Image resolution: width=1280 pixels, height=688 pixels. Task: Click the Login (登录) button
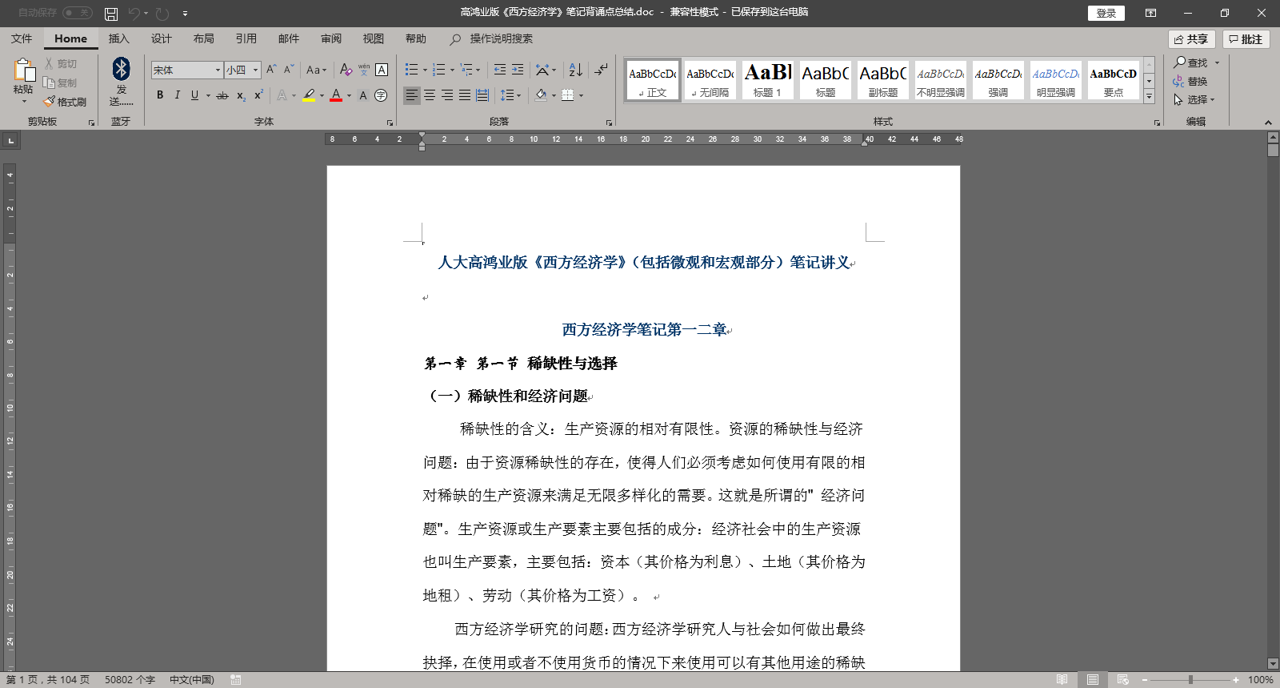(1106, 13)
